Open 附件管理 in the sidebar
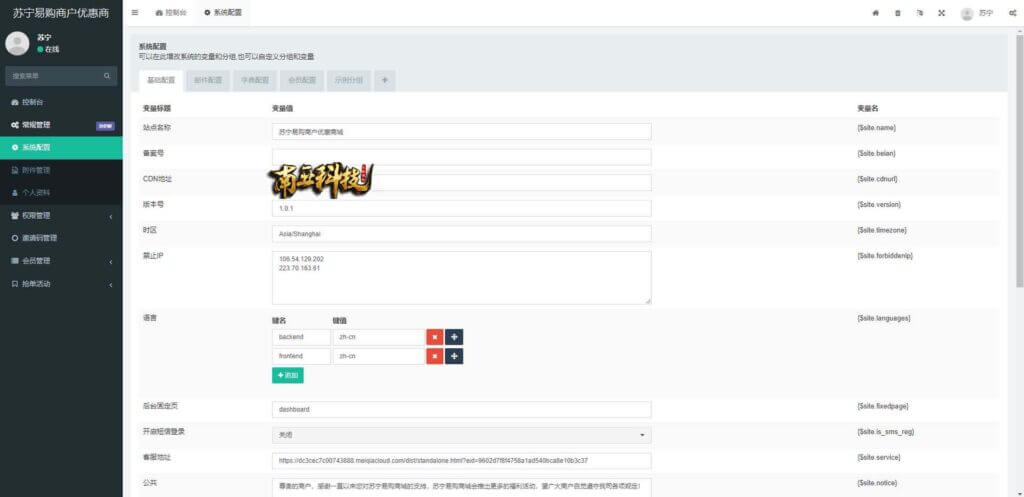Screen dimensions: 1024x497 tap(61, 170)
